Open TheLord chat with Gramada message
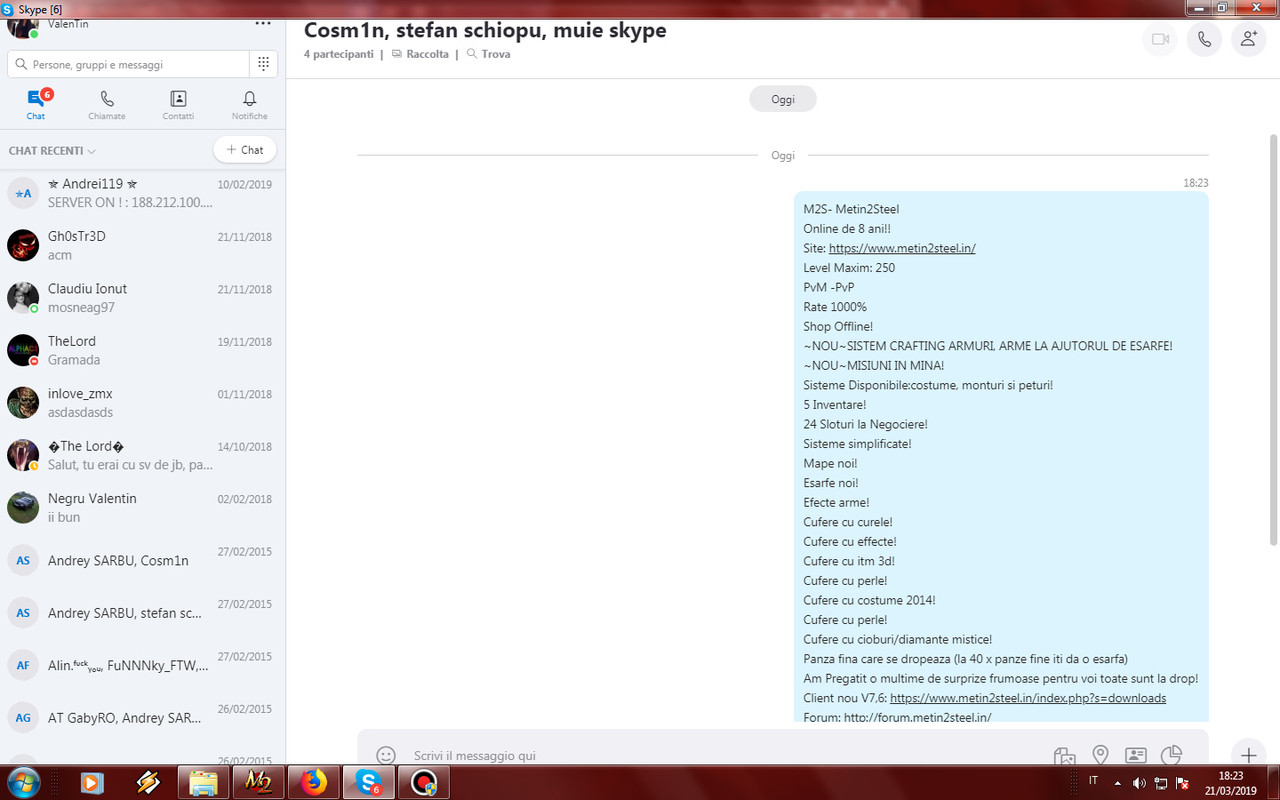 pyautogui.click(x=143, y=350)
